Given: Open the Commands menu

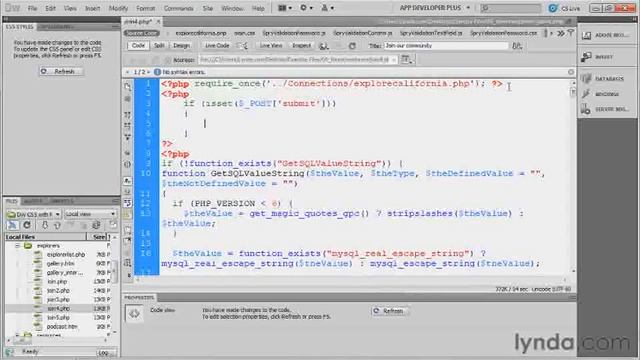Looking at the screenshot, I should (x=178, y=8).
